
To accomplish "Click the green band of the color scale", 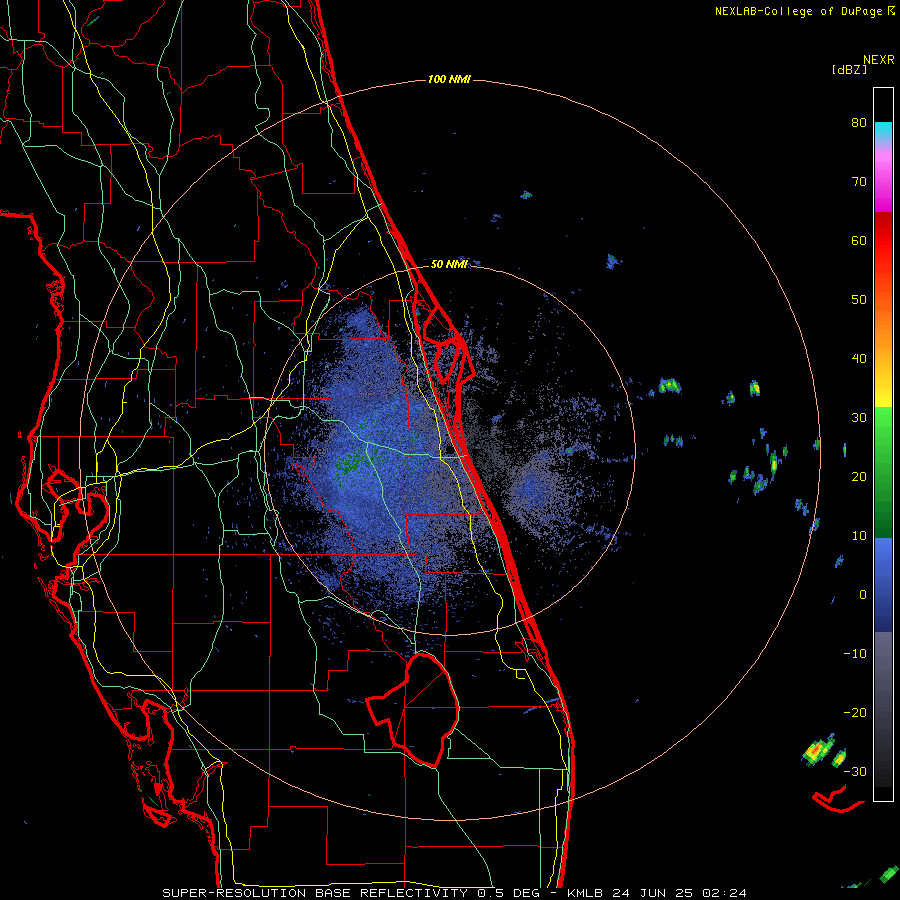I will click(883, 472).
